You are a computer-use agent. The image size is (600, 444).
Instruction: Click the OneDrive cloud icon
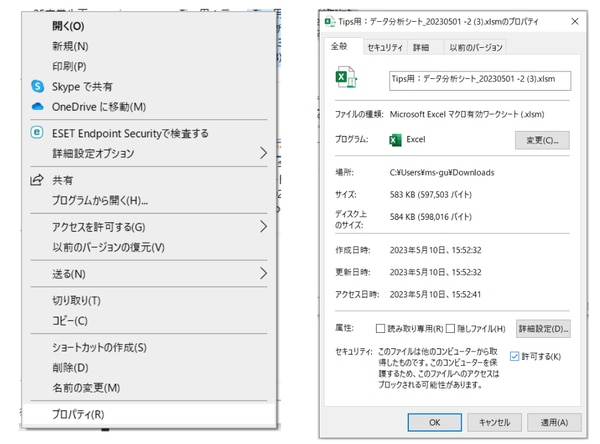pyautogui.click(x=37, y=106)
